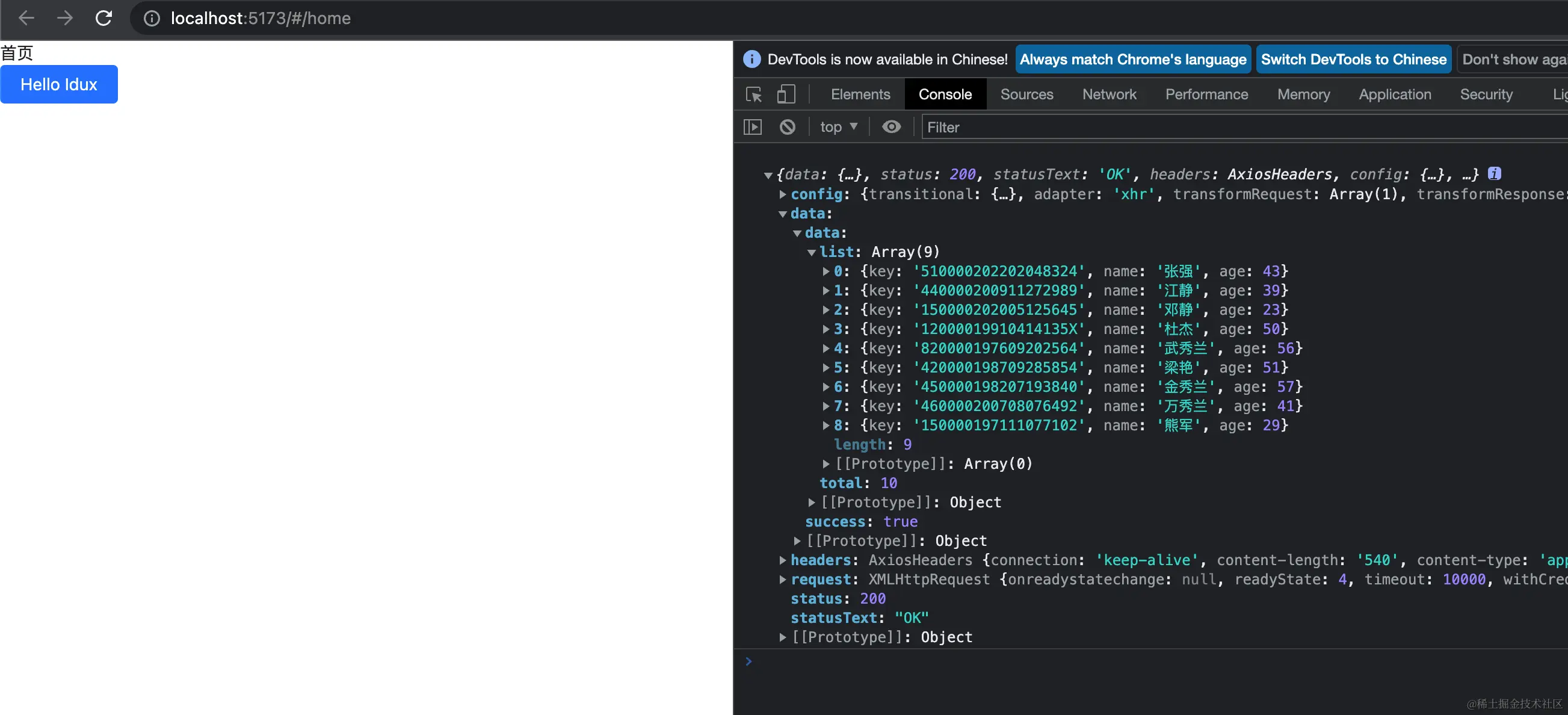Click the info badge after logged object
Screen dimensions: 1568x715
1495,173
